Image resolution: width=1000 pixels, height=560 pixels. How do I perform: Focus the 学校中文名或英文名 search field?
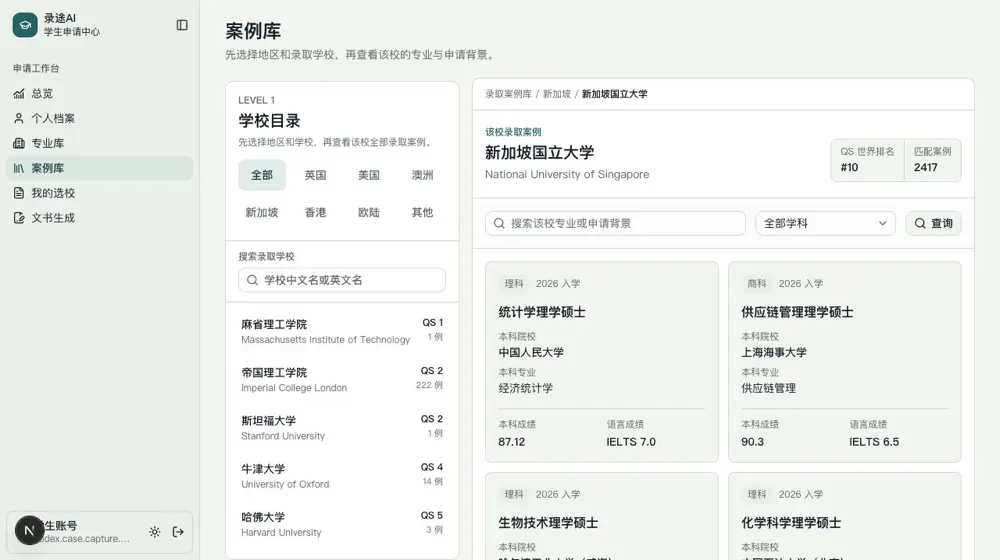pos(342,280)
